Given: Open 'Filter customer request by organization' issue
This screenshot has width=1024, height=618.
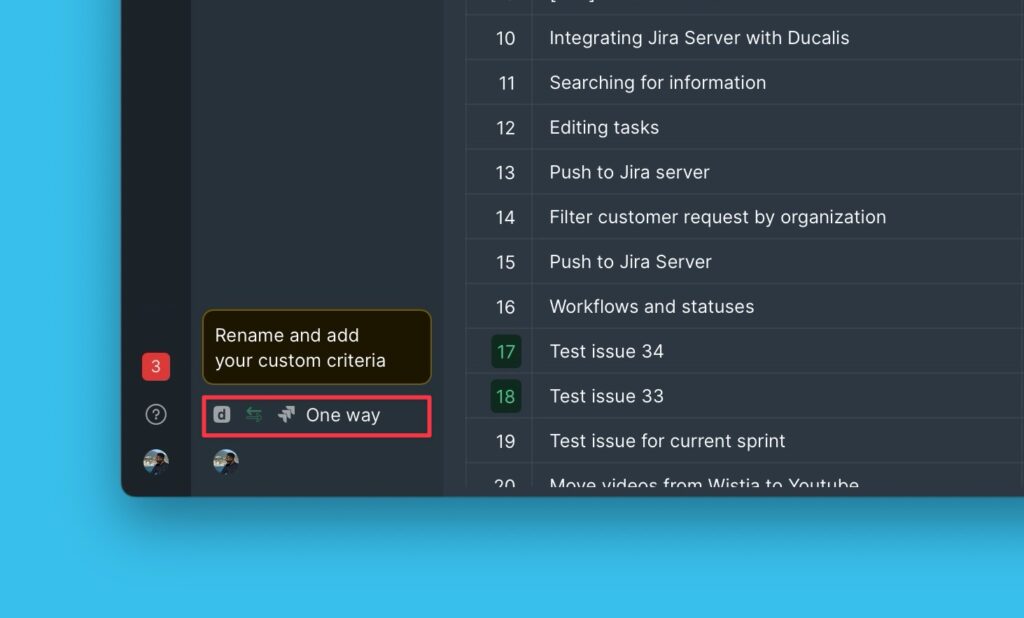Looking at the screenshot, I should (717, 217).
